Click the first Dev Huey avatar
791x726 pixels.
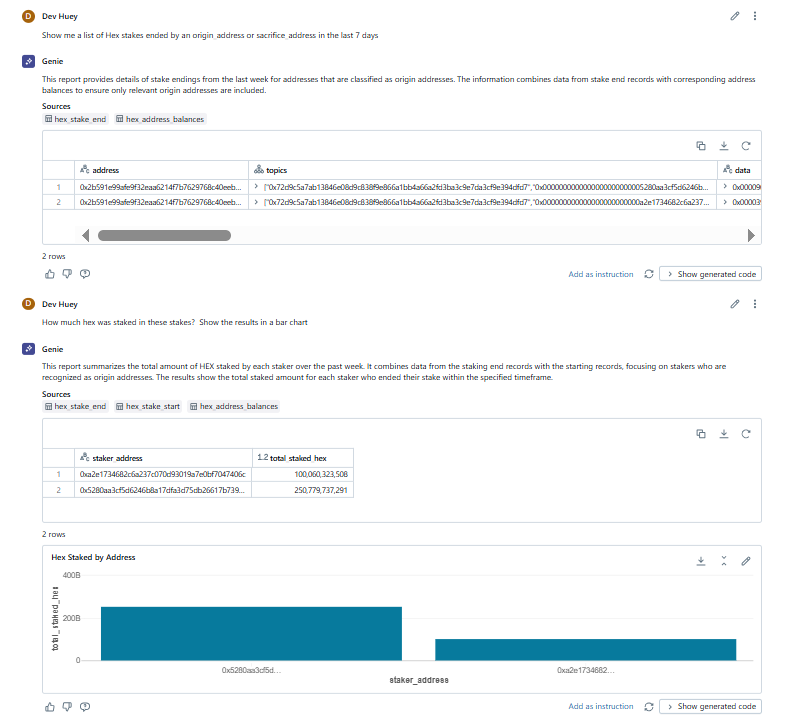point(28,16)
